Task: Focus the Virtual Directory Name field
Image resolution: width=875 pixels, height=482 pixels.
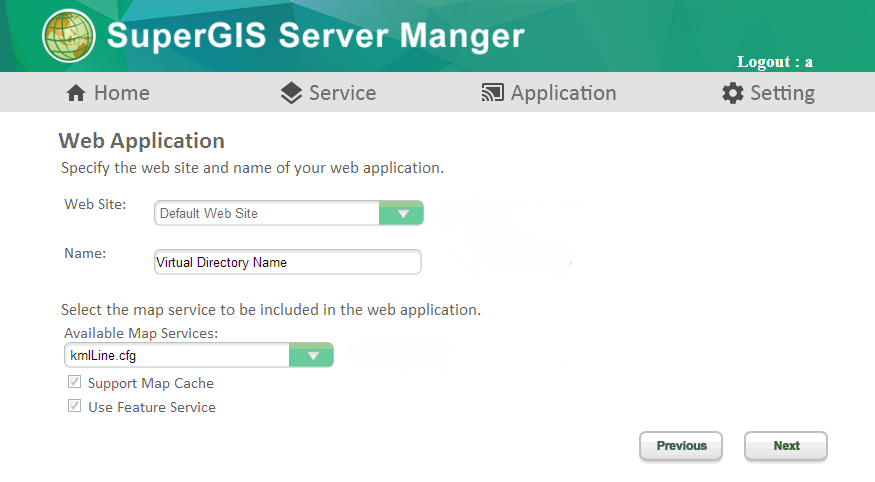Action: [287, 262]
